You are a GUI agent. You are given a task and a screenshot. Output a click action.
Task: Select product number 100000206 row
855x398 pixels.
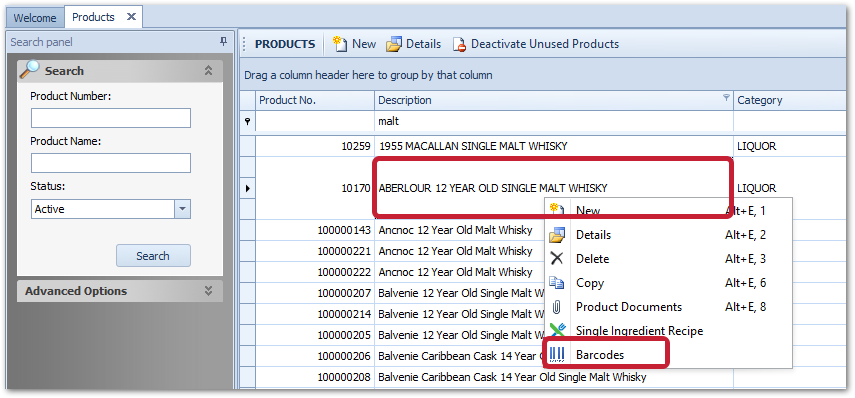315,356
